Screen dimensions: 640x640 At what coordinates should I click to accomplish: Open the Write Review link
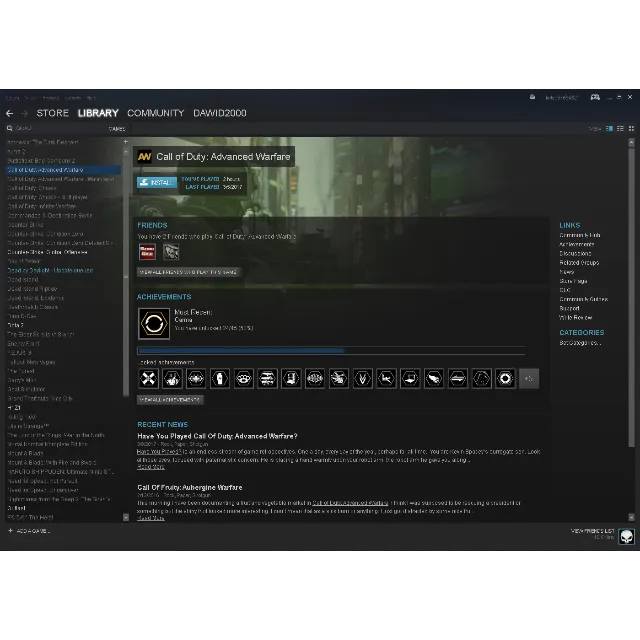click(x=576, y=318)
